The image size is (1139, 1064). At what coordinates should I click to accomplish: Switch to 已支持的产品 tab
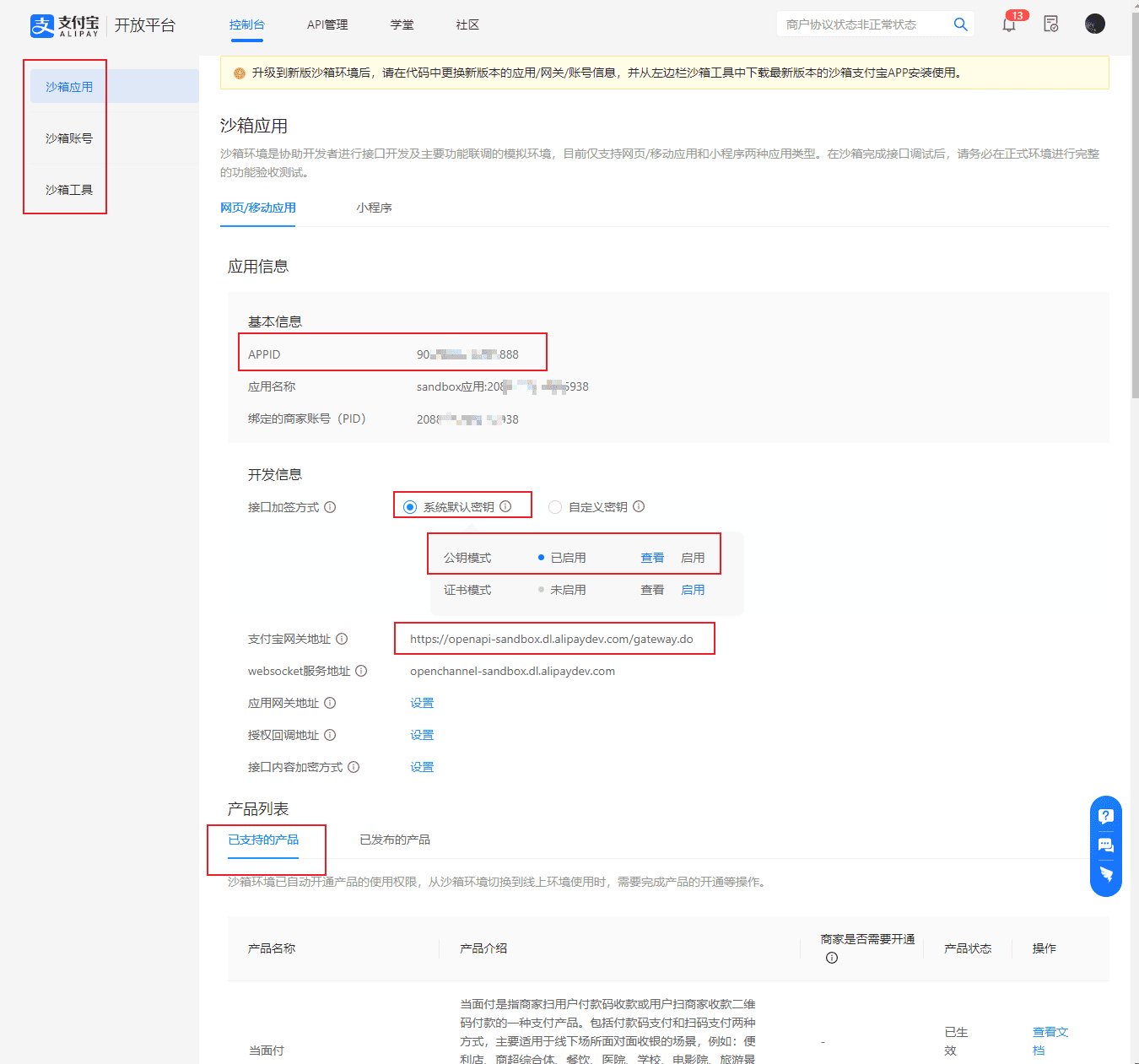(x=263, y=840)
